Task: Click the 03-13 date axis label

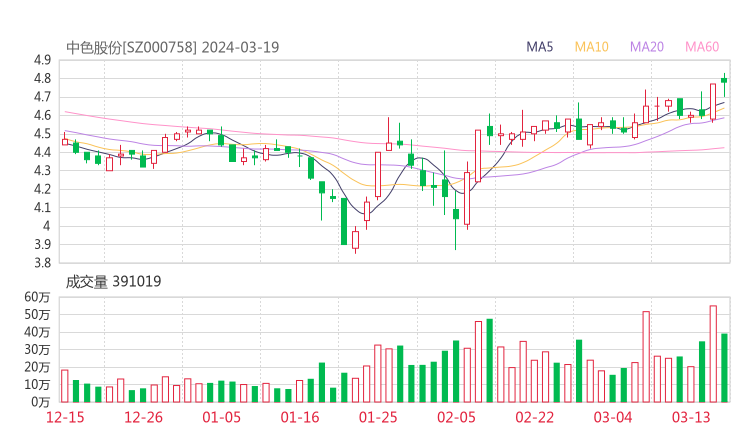Action: point(691,417)
